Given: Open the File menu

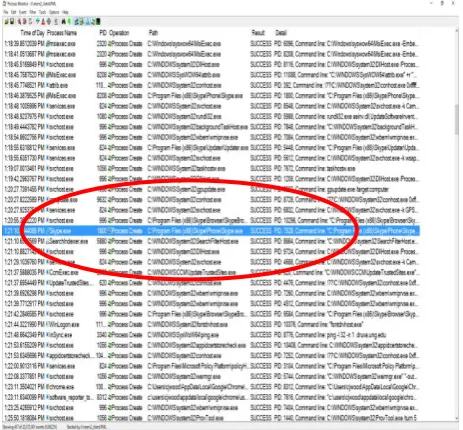Looking at the screenshot, I should tap(6, 12).
